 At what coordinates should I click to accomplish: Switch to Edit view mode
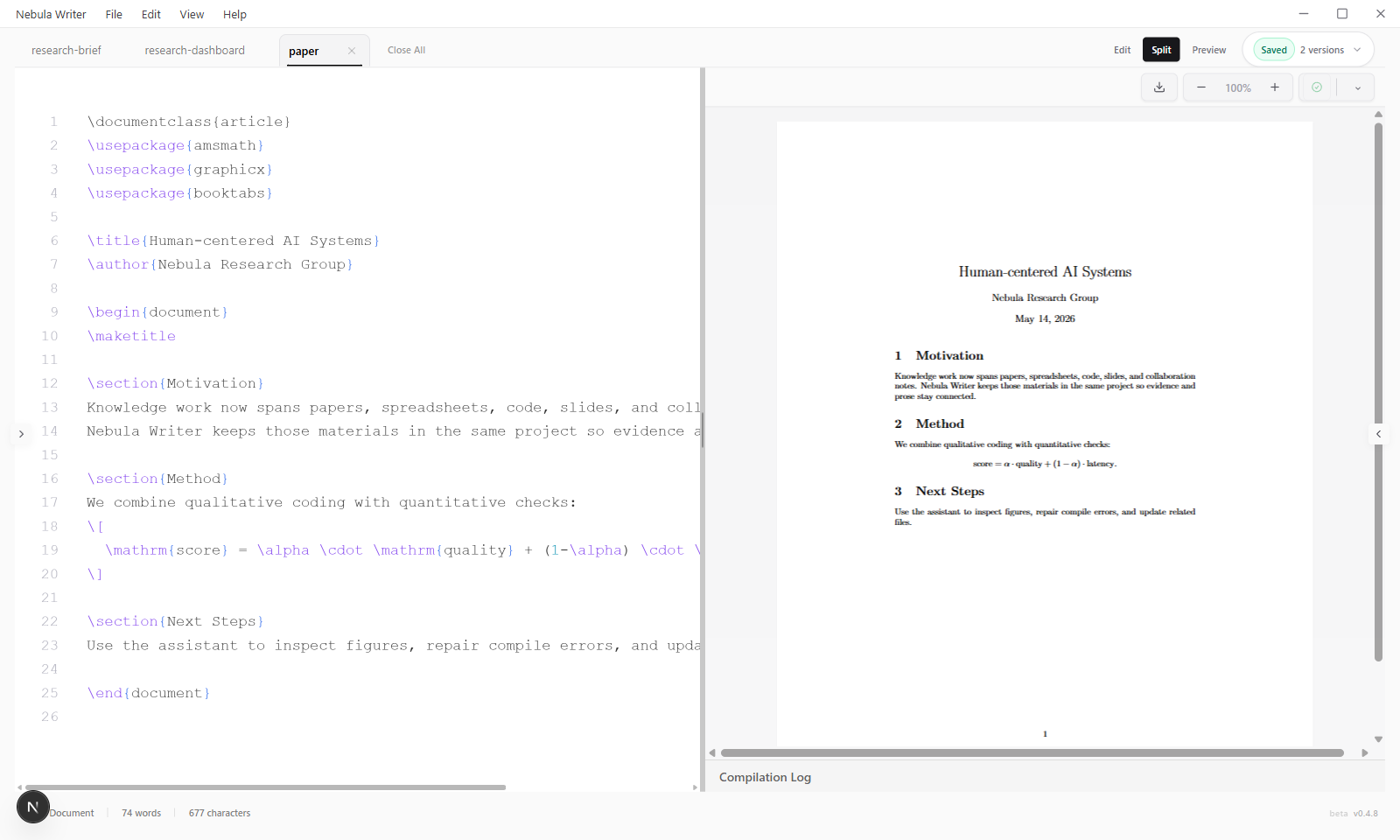pos(1123,50)
